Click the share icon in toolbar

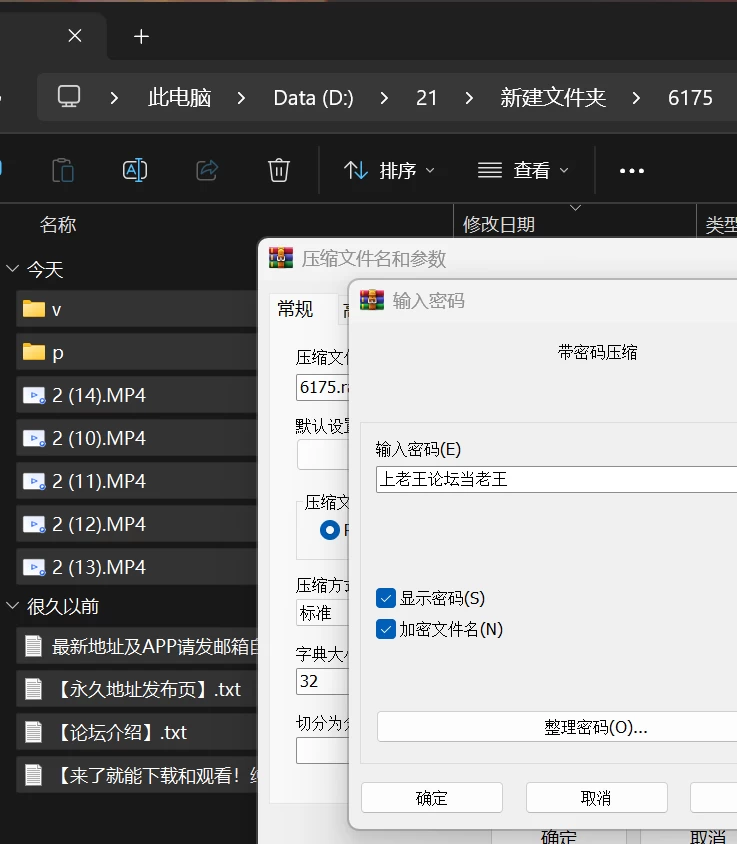pyautogui.click(x=207, y=170)
